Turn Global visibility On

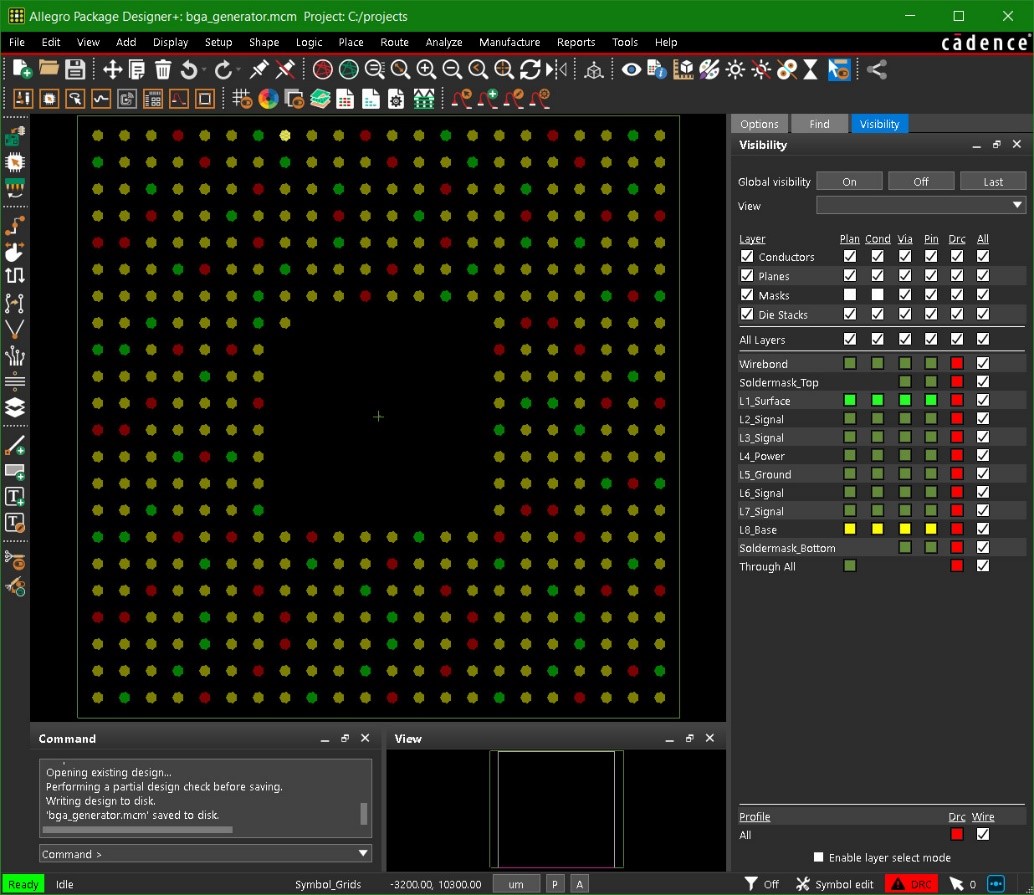click(848, 181)
